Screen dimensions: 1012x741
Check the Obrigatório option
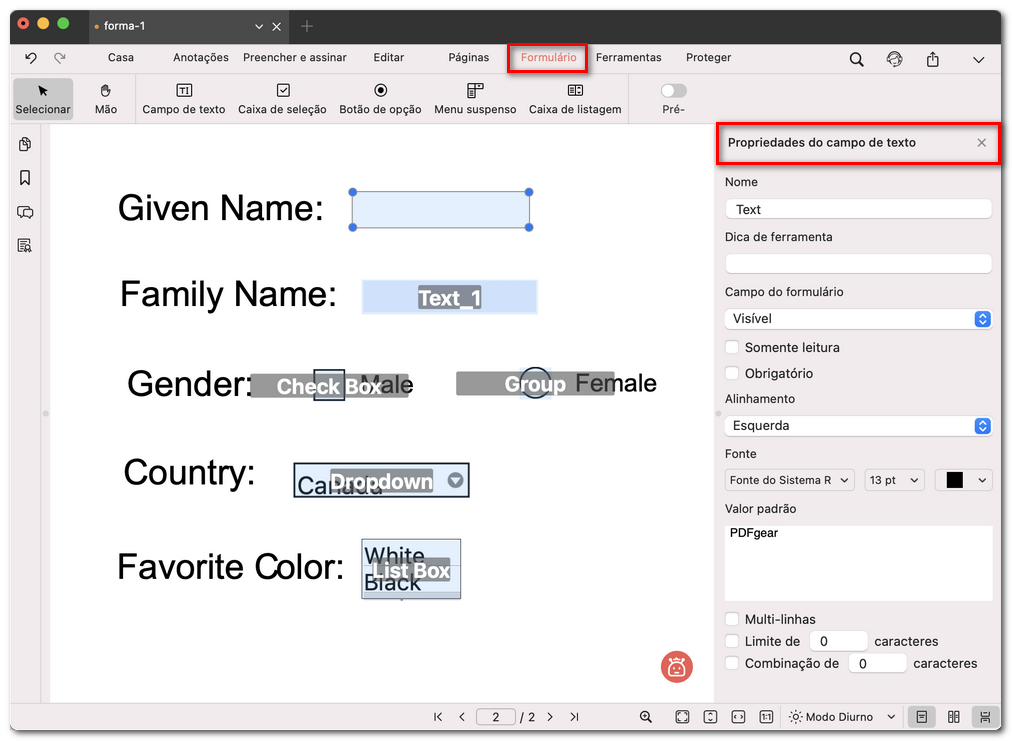733,374
